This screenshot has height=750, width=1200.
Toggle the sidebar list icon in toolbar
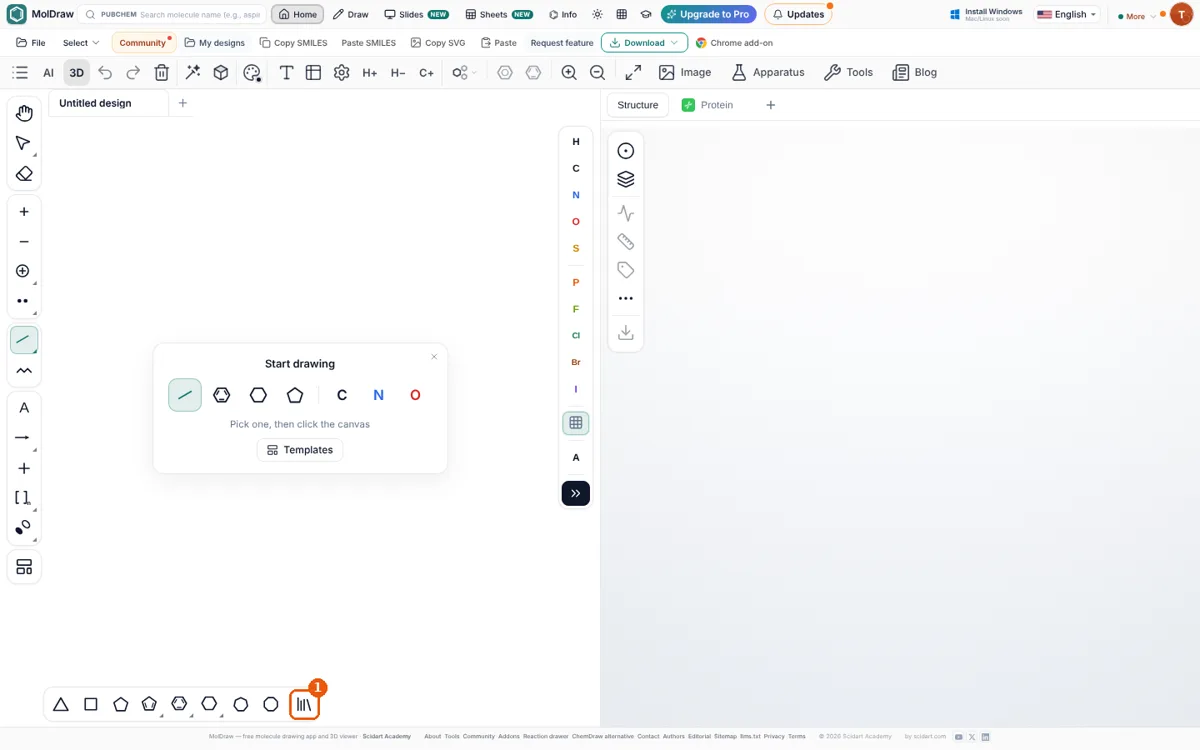pos(20,73)
